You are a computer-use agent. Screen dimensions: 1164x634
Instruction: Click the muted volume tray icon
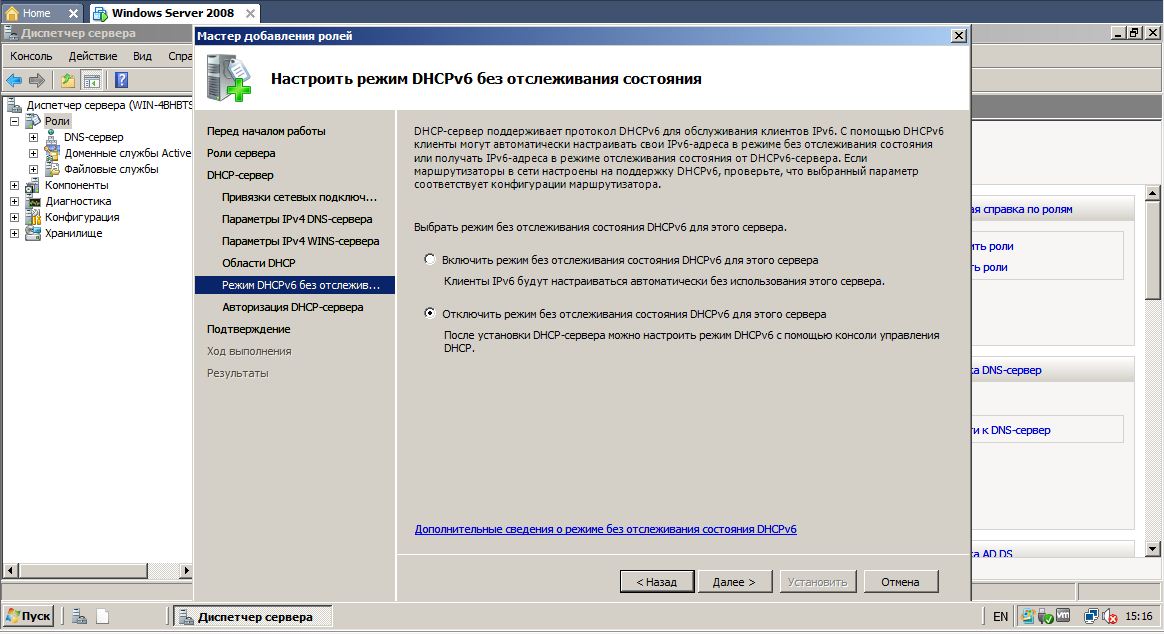point(1110,616)
